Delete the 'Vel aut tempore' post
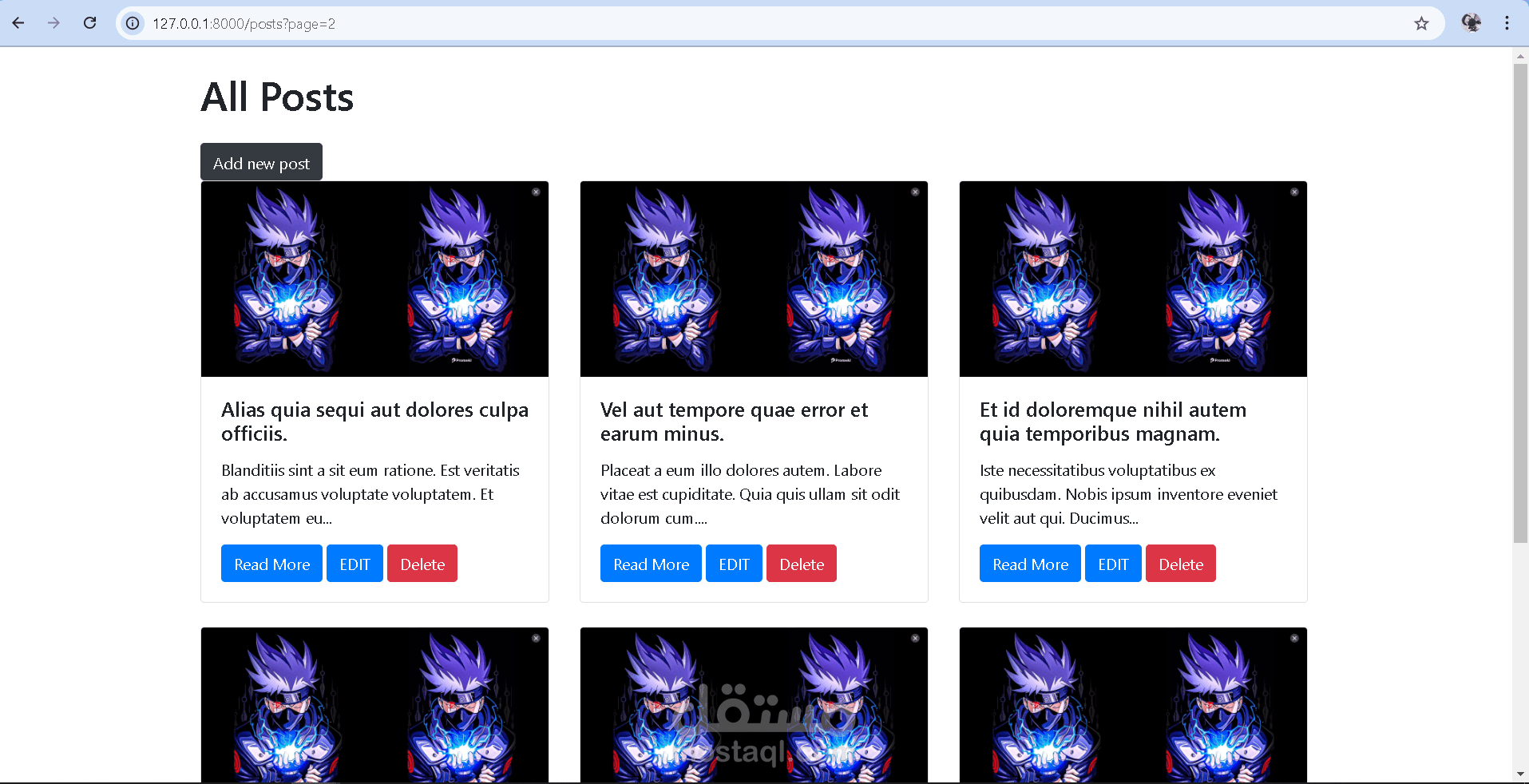This screenshot has width=1529, height=784. coord(802,564)
